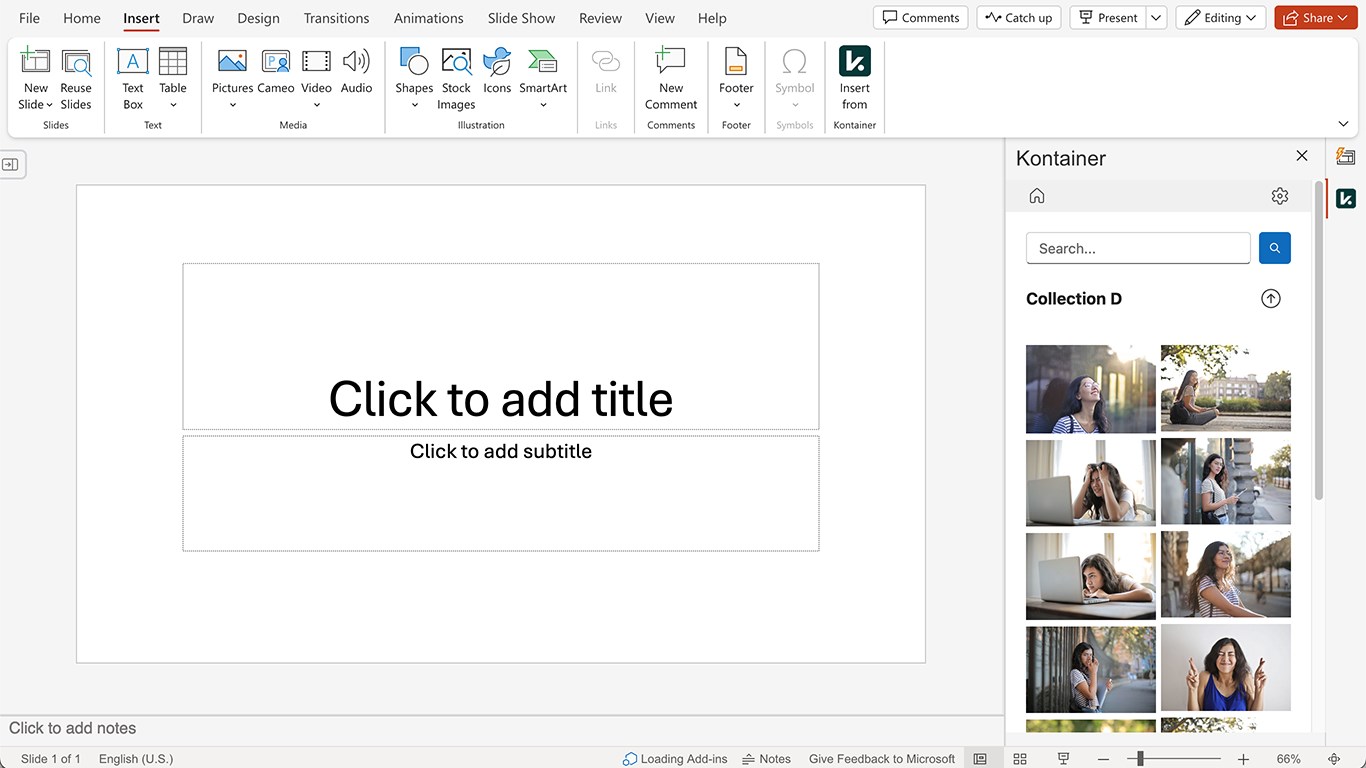Select the woman frustrated at laptop photo
Image resolution: width=1366 pixels, height=768 pixels.
coord(1091,482)
